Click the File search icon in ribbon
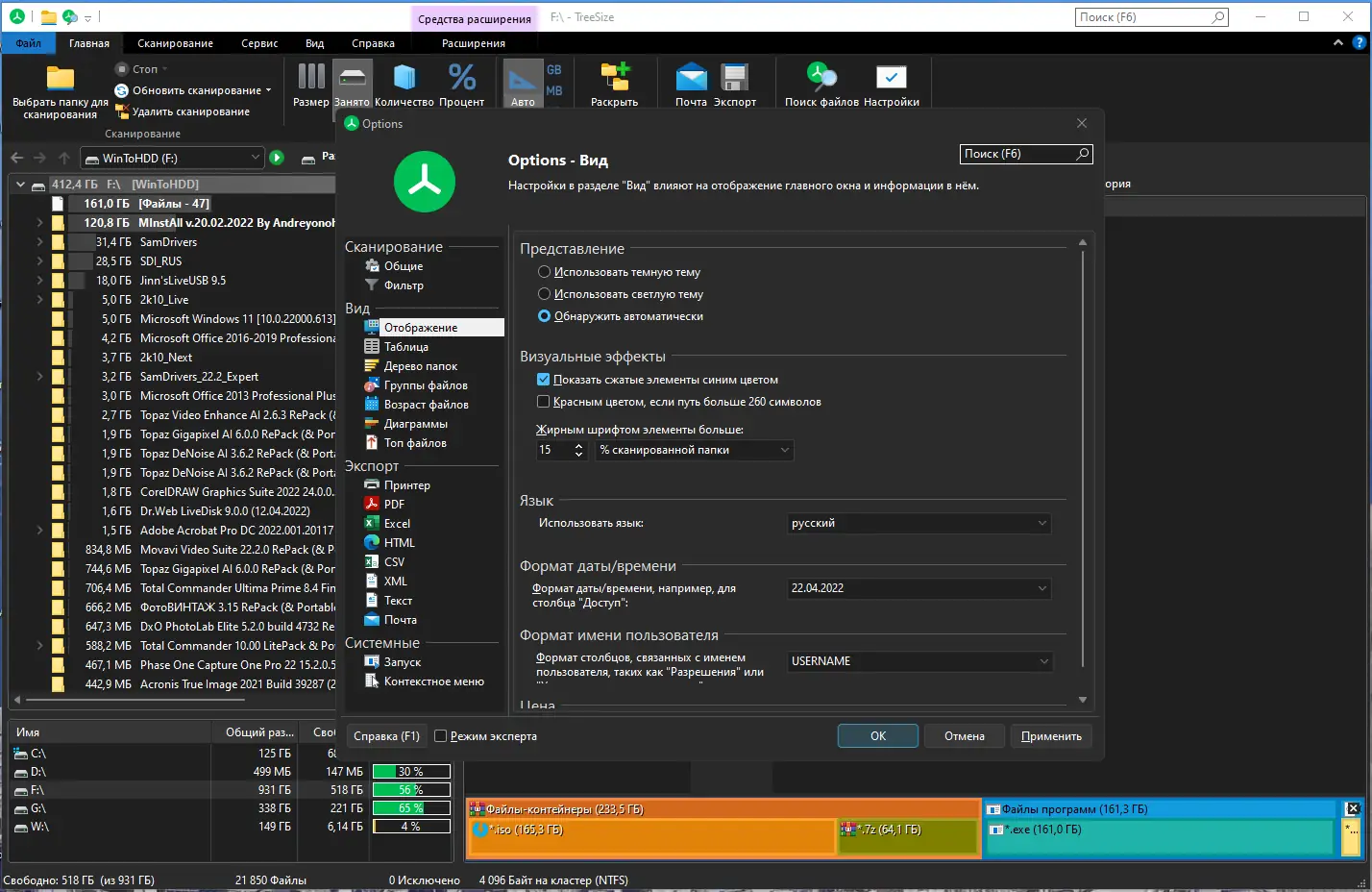 [821, 77]
